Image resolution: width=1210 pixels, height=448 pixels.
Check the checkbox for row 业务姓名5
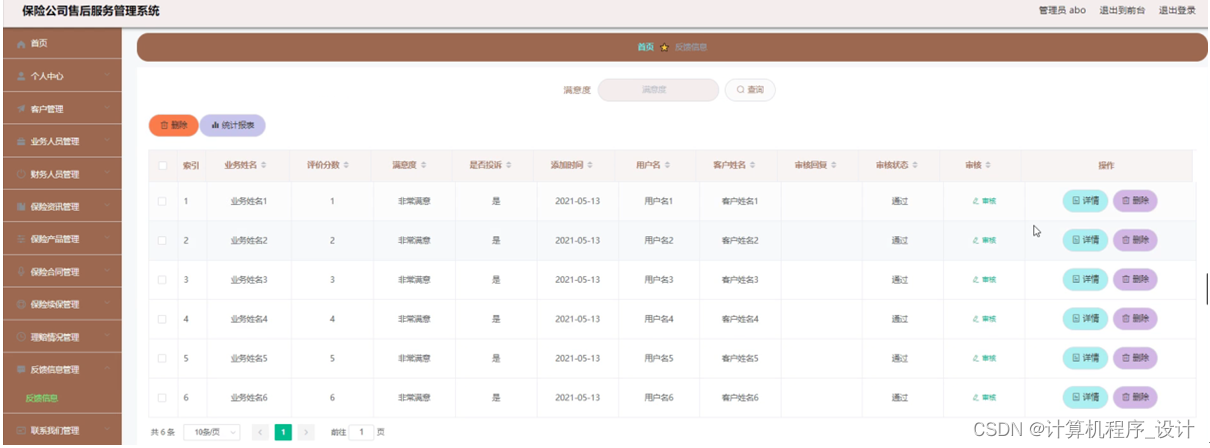(162, 358)
